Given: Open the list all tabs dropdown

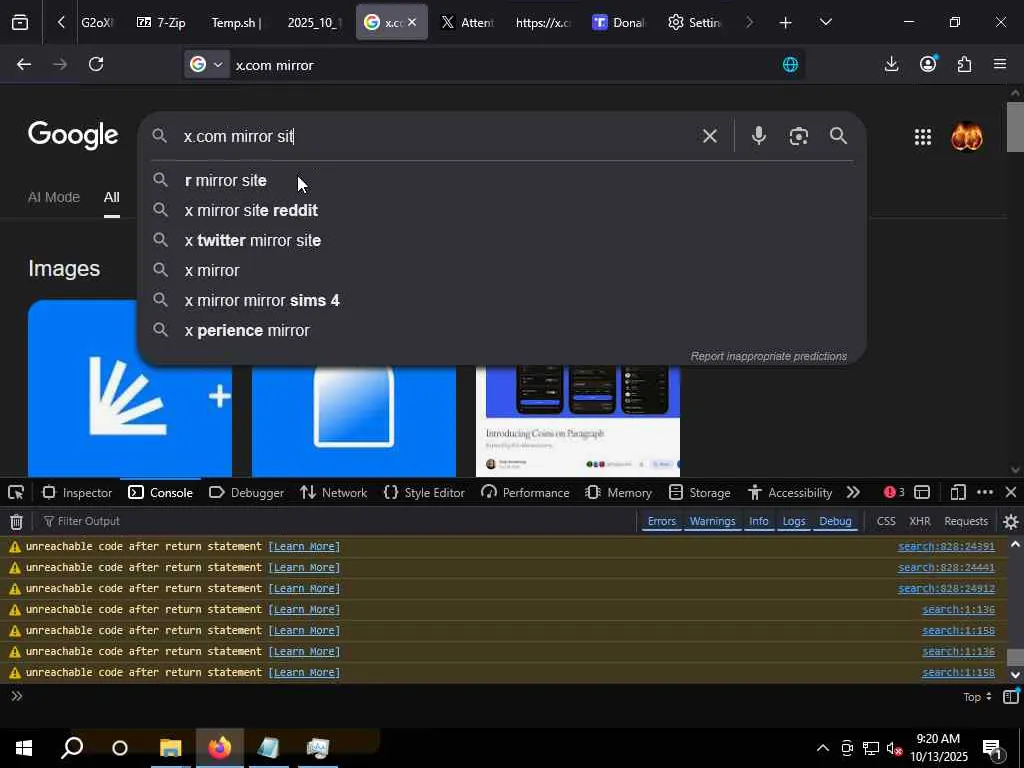Looking at the screenshot, I should [x=825, y=22].
